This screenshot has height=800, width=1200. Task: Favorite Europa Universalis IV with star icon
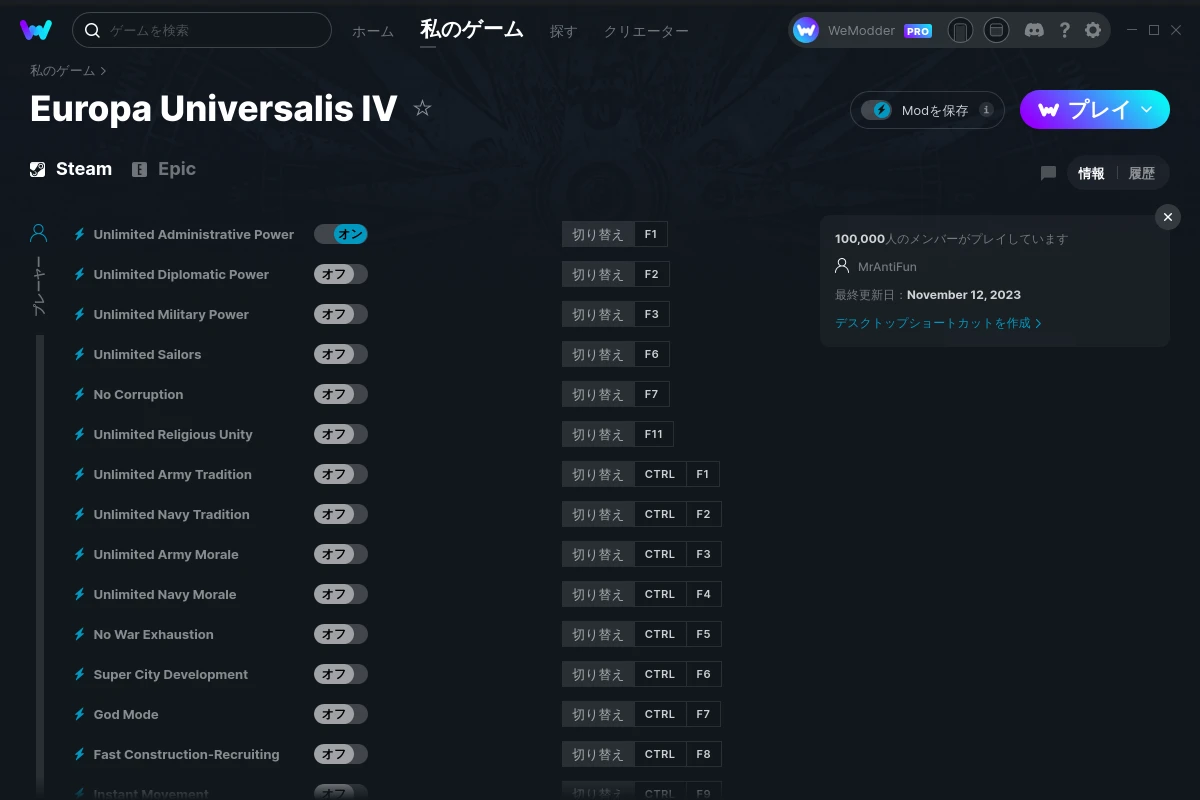422,108
